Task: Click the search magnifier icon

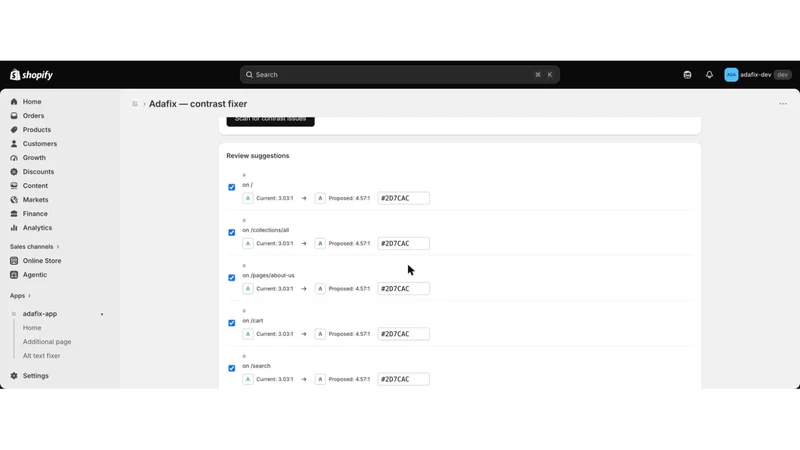Action: pos(249,74)
